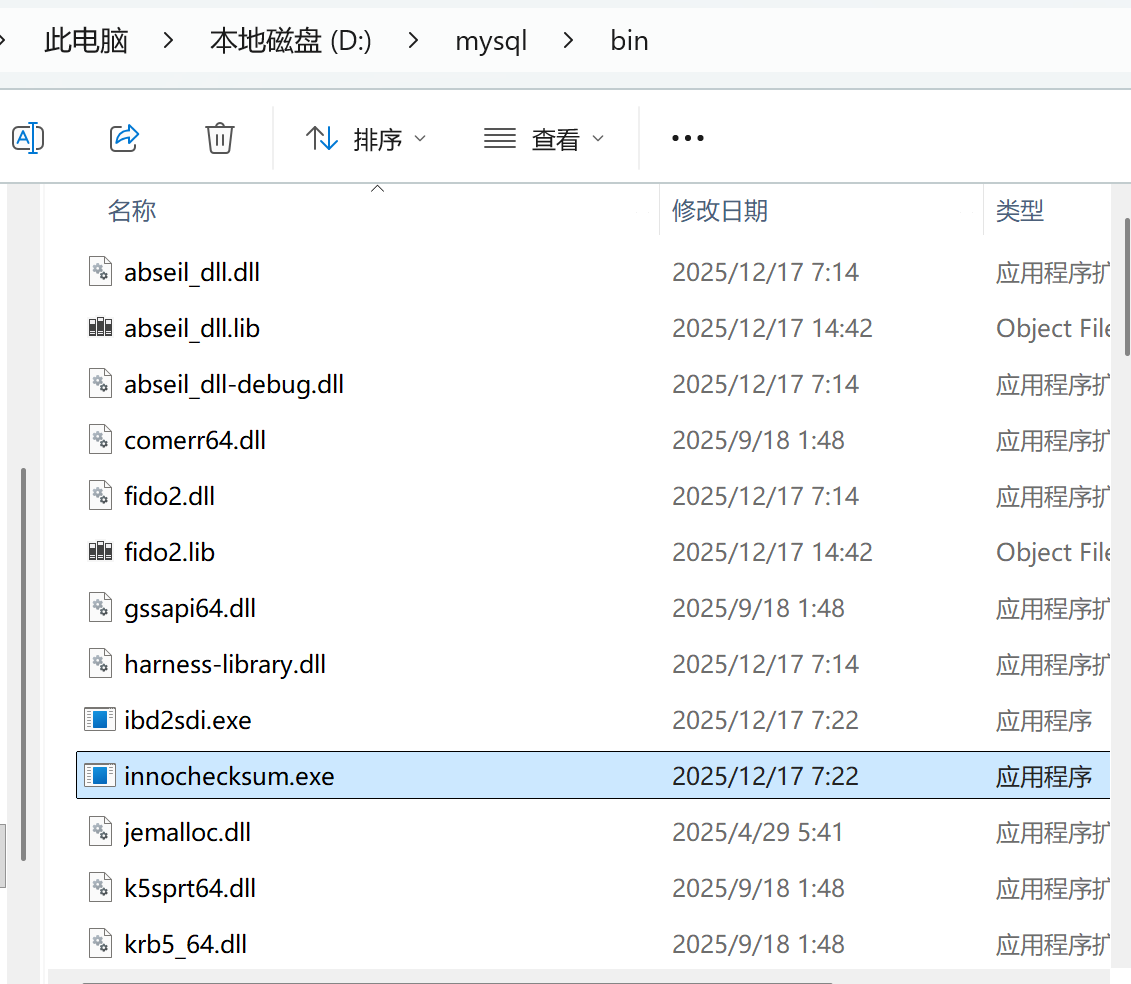1131x984 pixels.
Task: Click the gssapi64.dll file name
Action: [190, 609]
